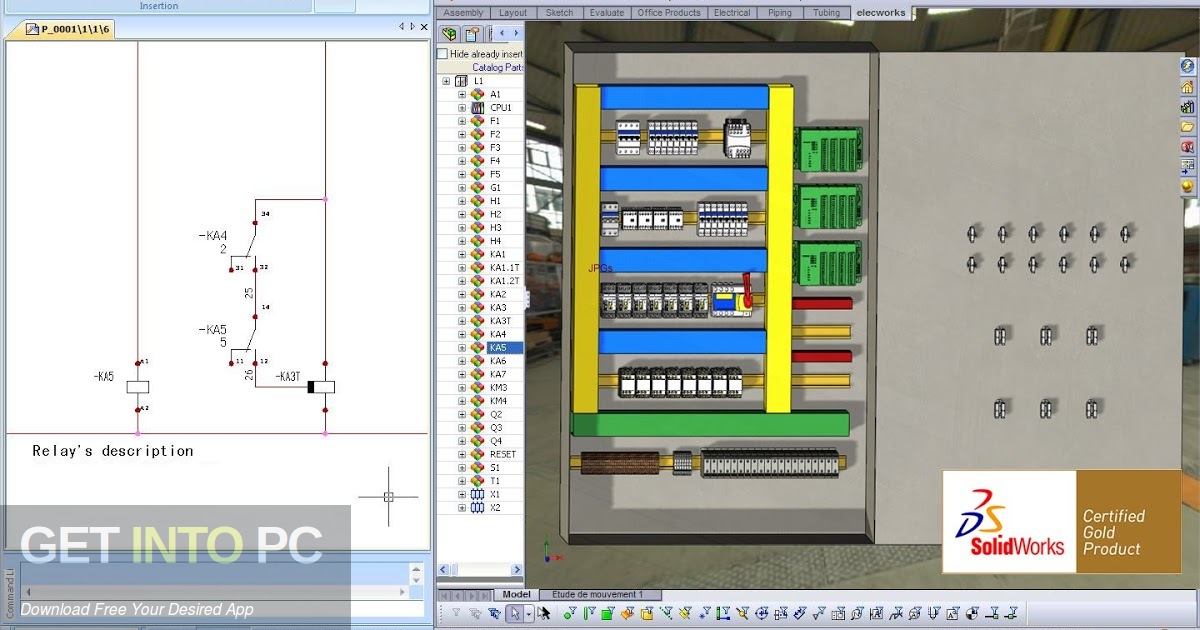Open Toolbox/Home icon in task pane

point(1187,86)
